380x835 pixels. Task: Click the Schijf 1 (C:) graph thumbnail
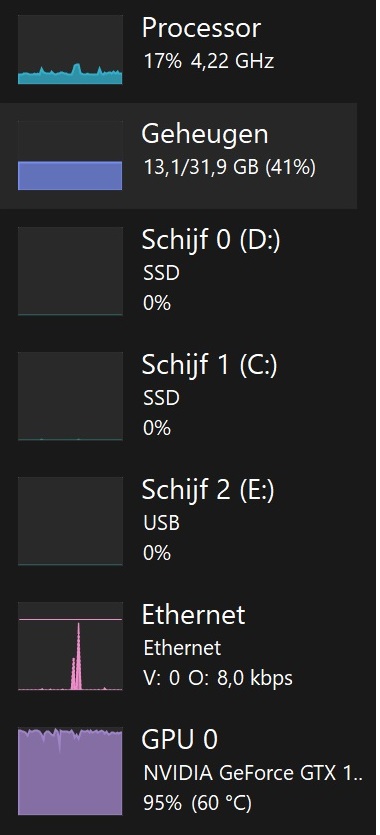coord(70,396)
